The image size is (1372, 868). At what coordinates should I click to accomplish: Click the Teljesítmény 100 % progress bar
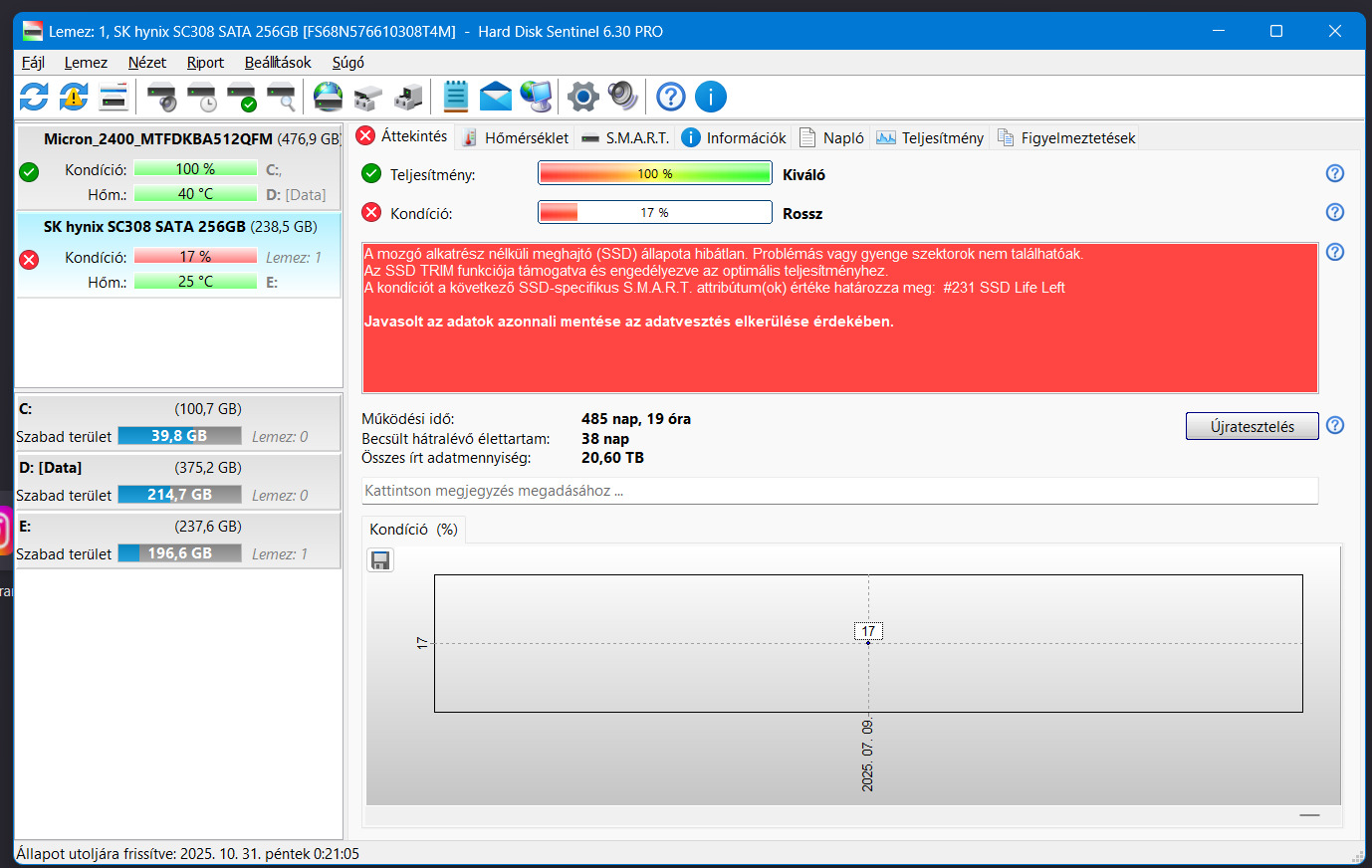(655, 173)
